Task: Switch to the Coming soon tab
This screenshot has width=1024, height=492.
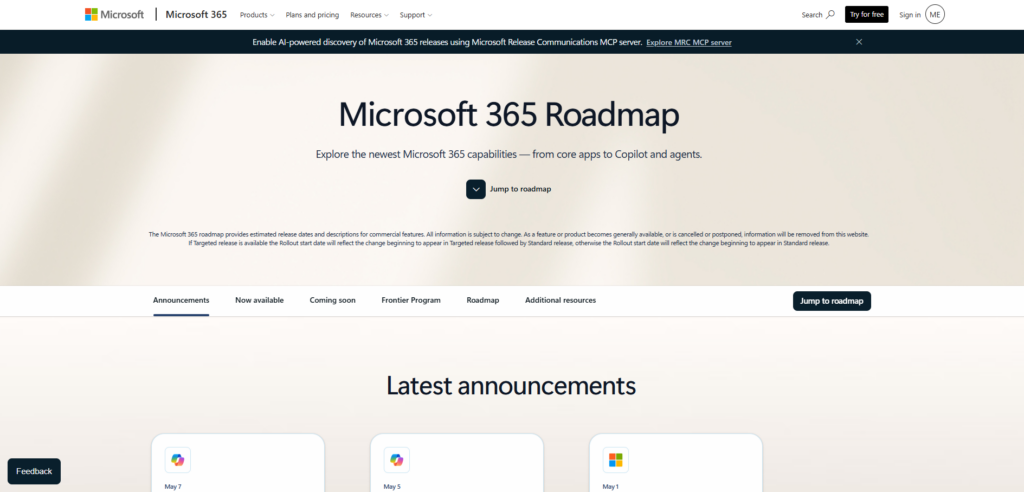Action: (332, 301)
